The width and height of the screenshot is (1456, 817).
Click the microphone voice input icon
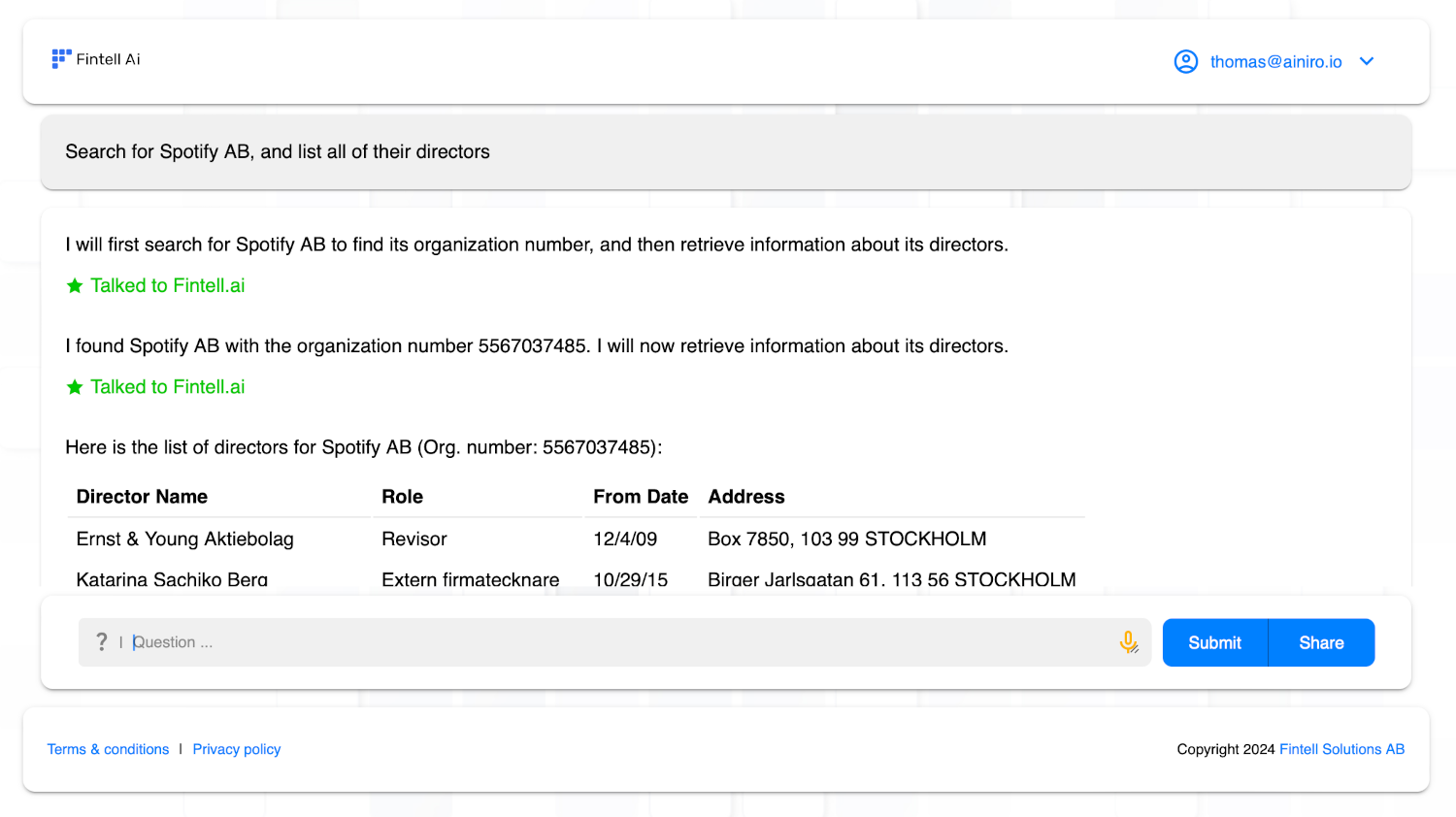coord(1128,642)
